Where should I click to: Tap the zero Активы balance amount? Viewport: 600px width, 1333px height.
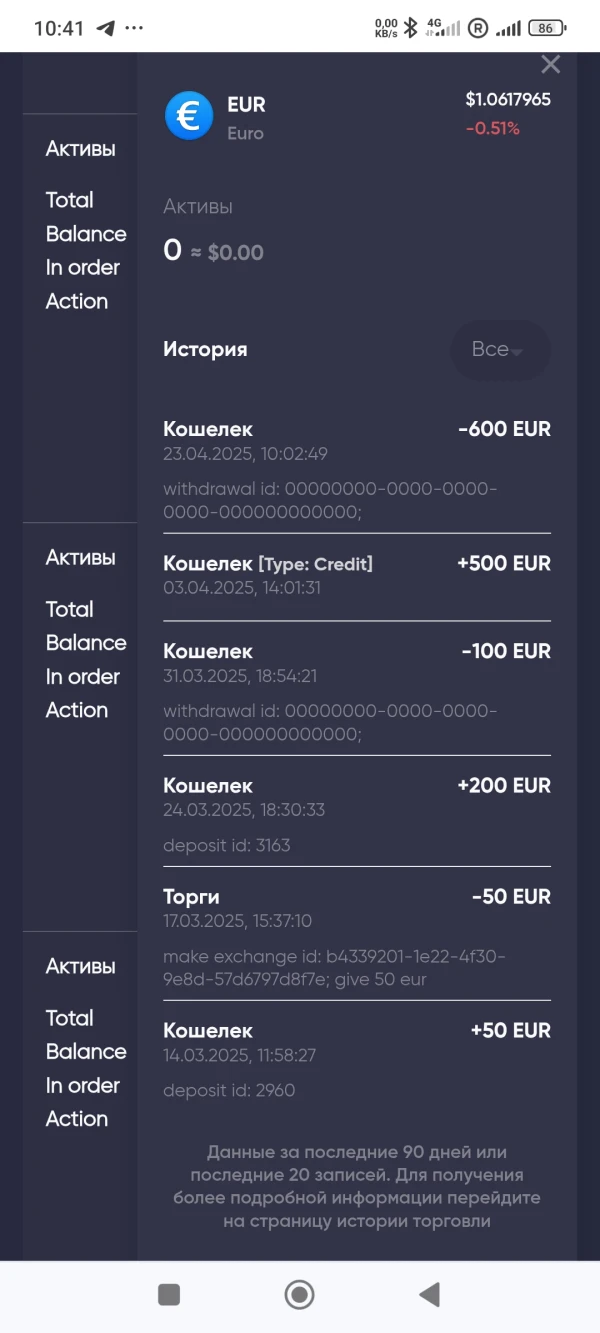173,251
